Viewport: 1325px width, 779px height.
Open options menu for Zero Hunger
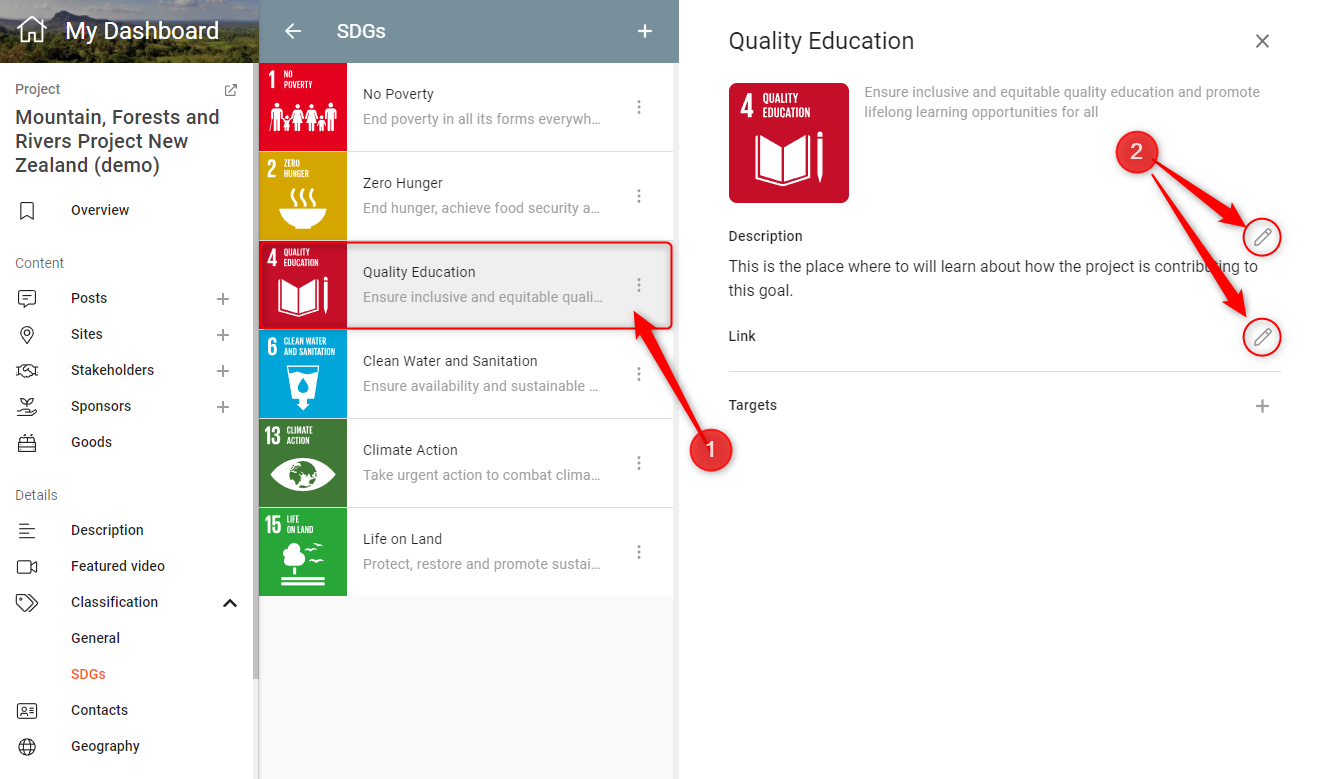coord(639,196)
